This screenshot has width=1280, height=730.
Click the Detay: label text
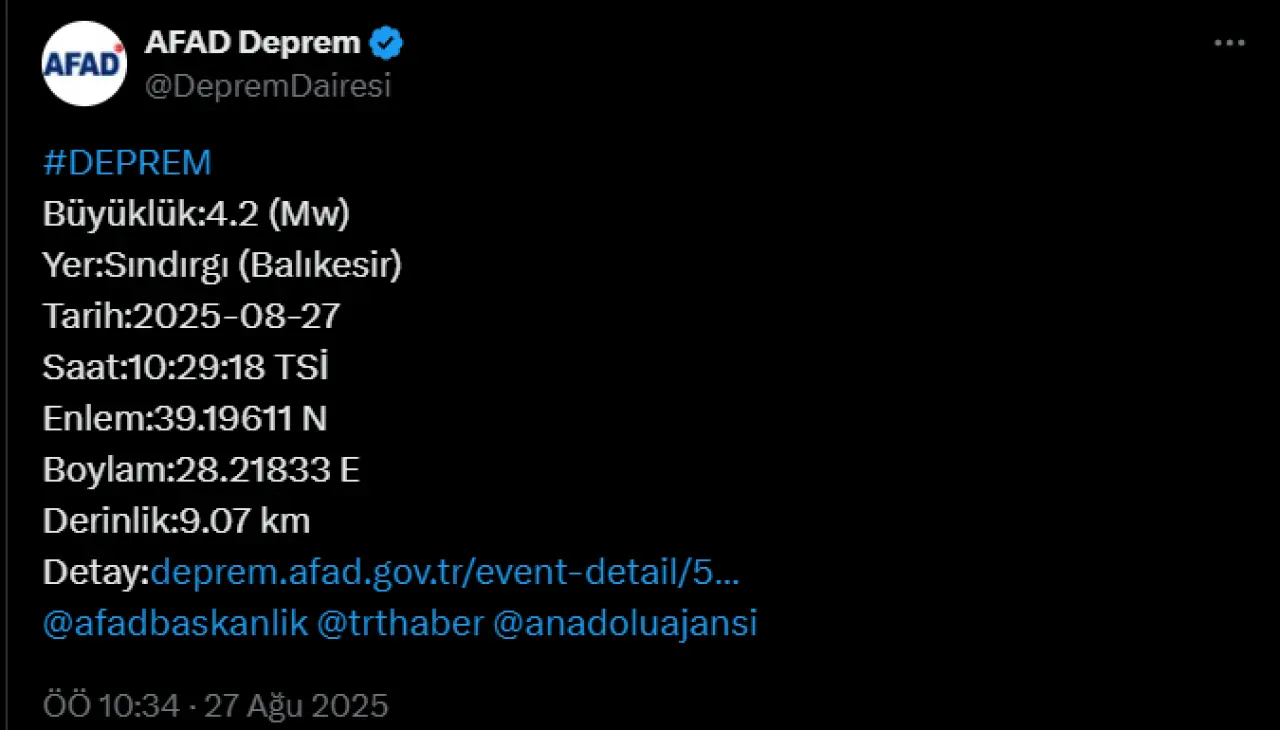coord(96,572)
